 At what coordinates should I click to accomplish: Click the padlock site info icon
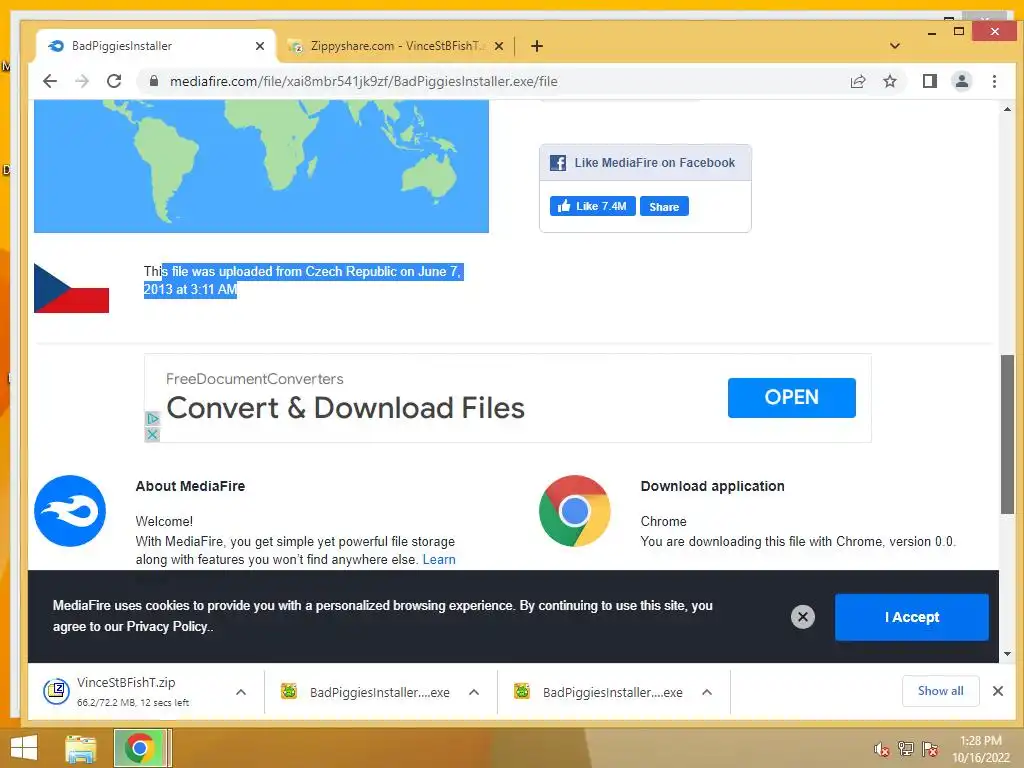(153, 81)
